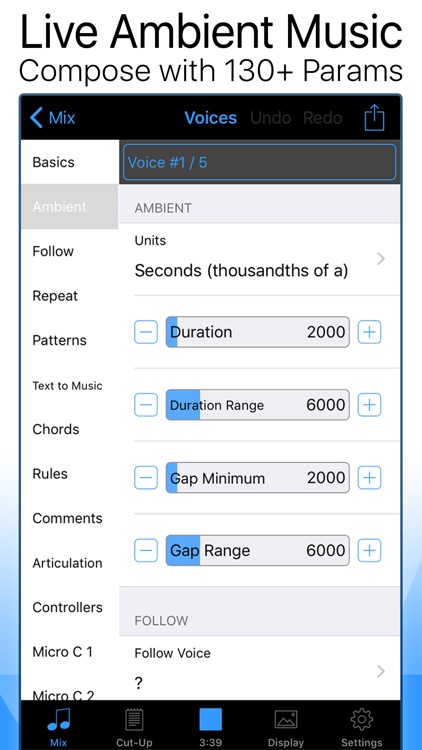Adjust the Duration Range slider
The height and width of the screenshot is (750, 422).
pos(257,405)
